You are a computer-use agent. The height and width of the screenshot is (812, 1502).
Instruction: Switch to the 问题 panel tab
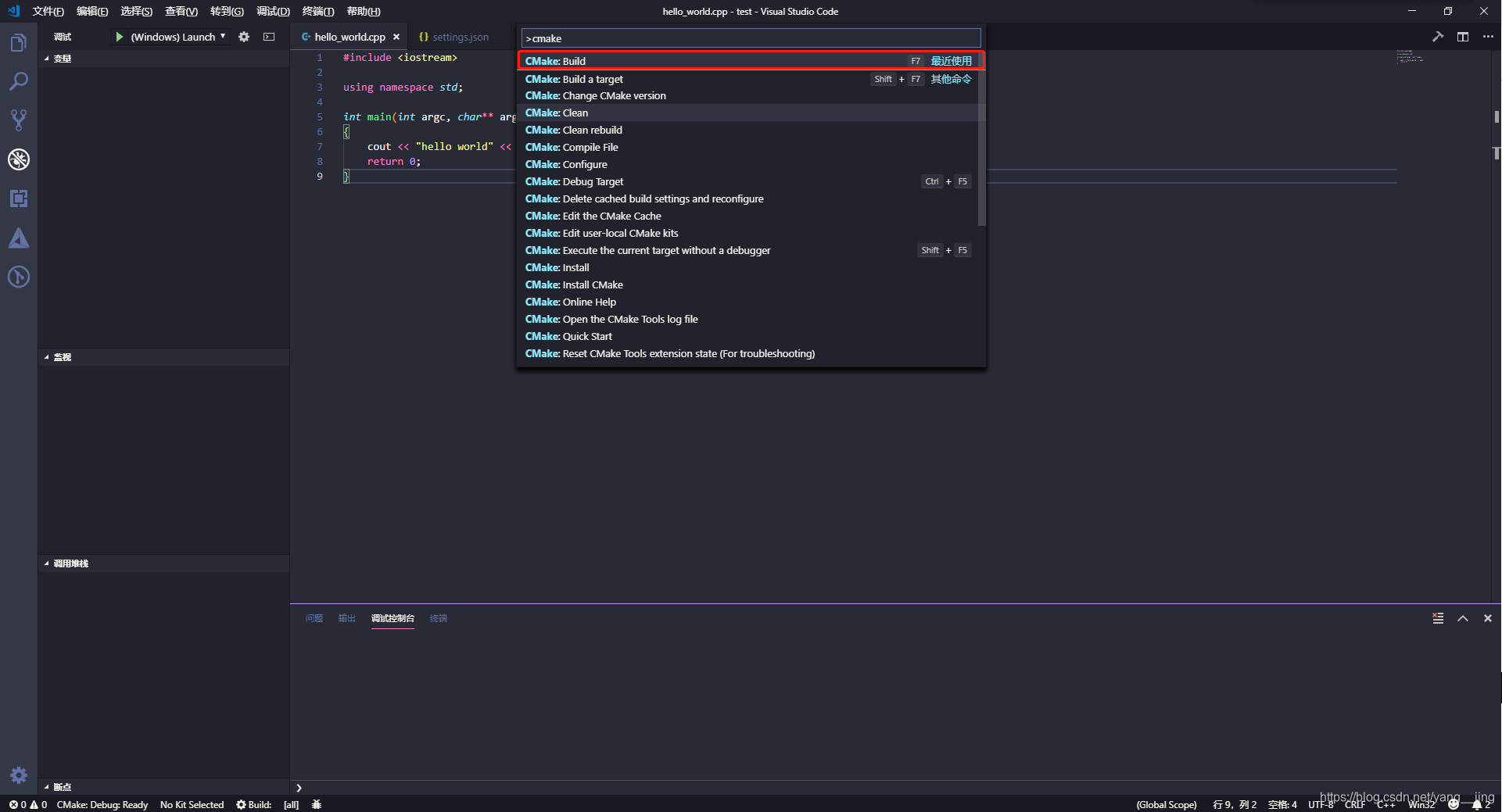coord(314,618)
